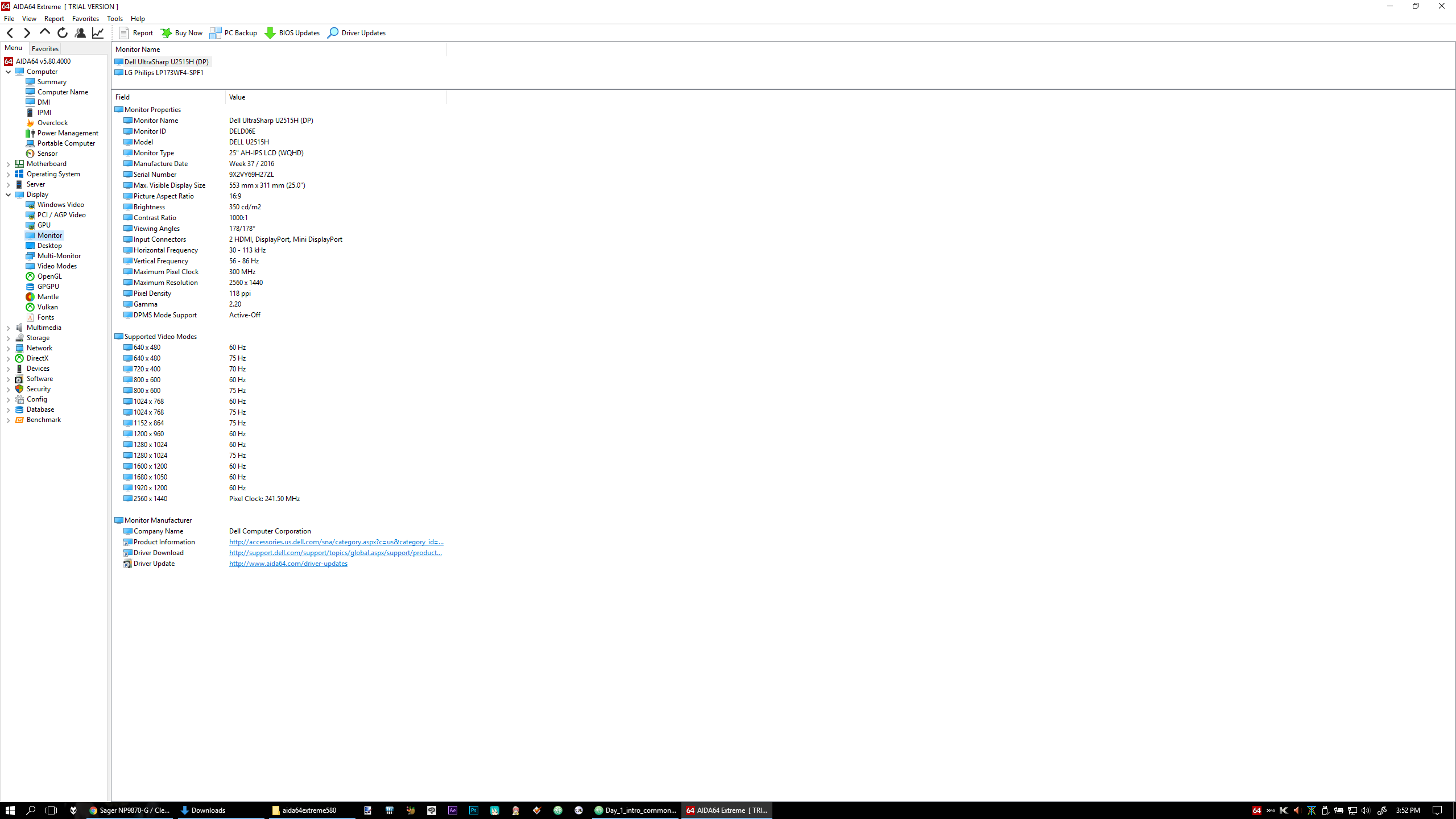The width and height of the screenshot is (1456, 819).
Task: Expand the Multimedia tree node
Action: (x=9, y=328)
